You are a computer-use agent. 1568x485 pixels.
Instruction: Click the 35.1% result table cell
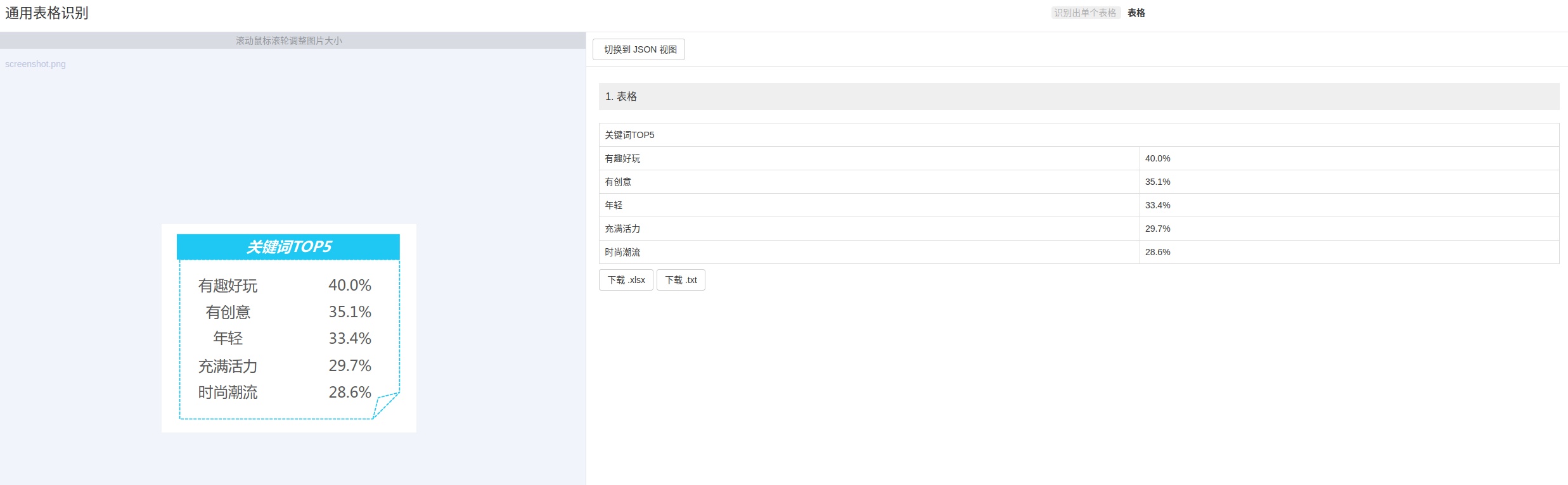click(x=1157, y=182)
